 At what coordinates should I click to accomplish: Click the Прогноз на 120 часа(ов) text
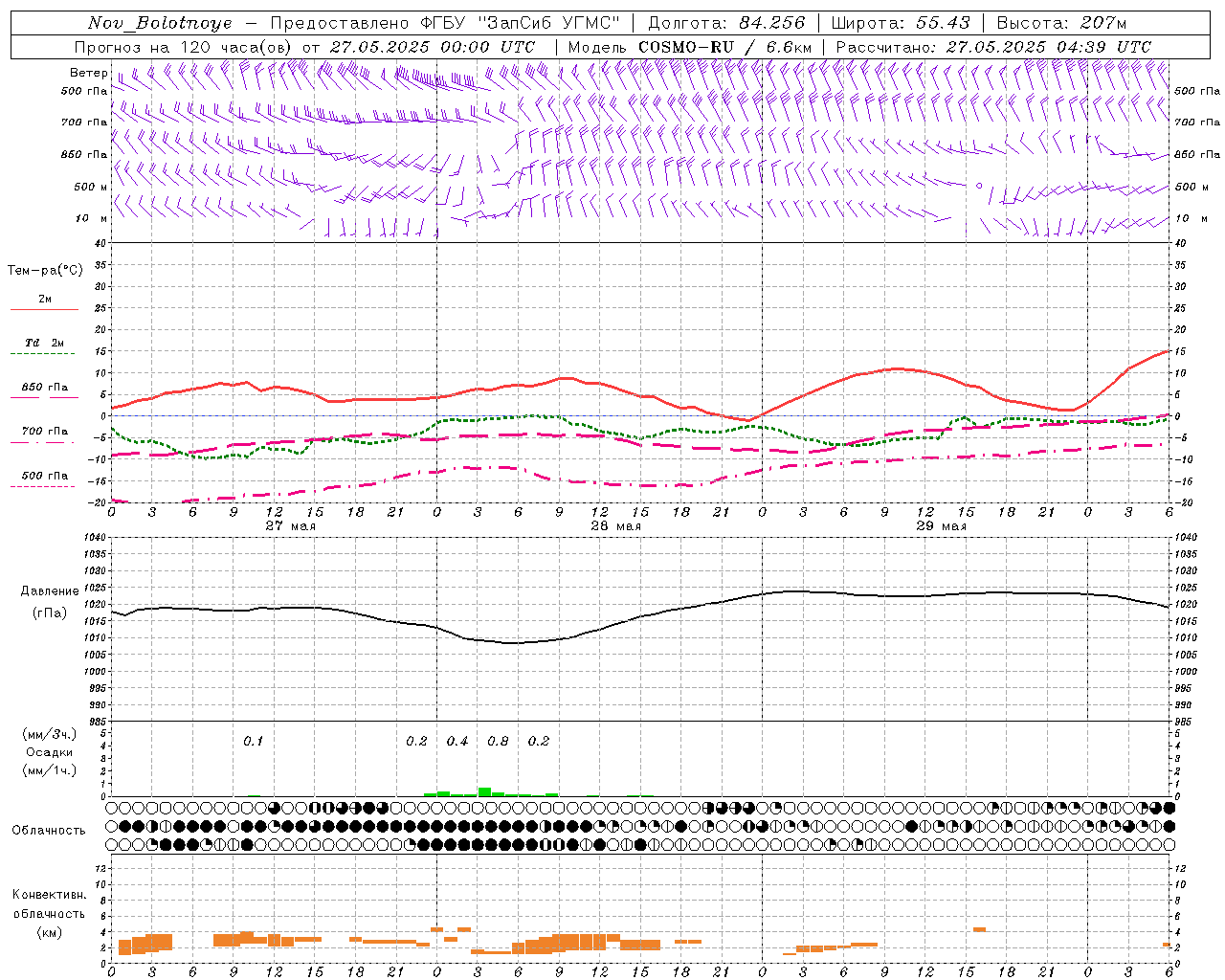tap(184, 47)
